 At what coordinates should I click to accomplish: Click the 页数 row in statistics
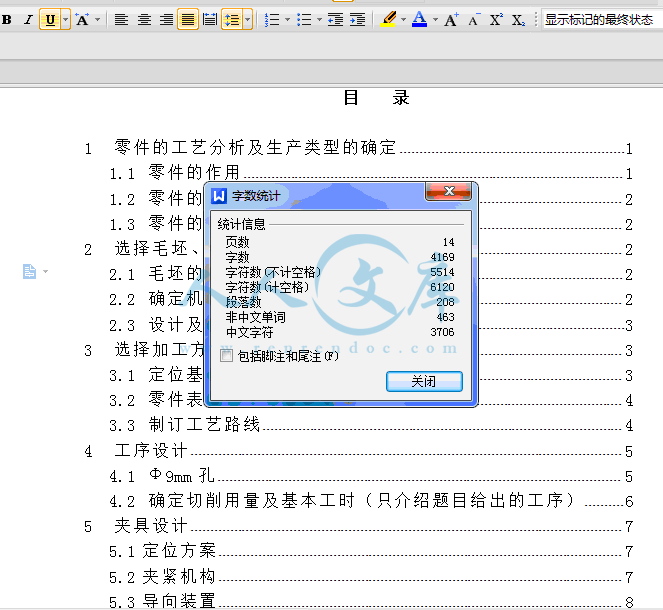[x=340, y=242]
